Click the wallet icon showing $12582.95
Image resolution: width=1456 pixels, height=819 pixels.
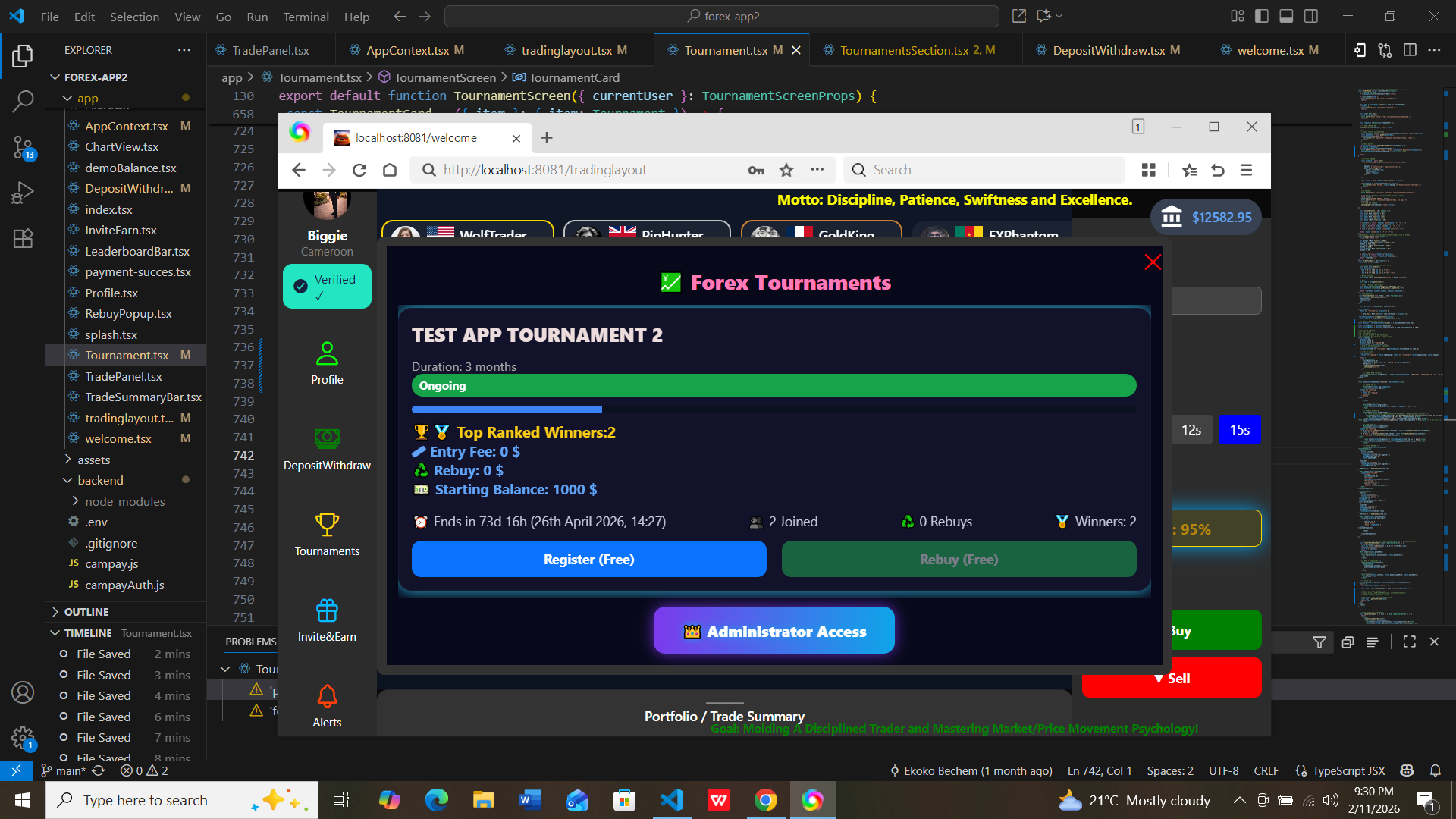(1170, 217)
